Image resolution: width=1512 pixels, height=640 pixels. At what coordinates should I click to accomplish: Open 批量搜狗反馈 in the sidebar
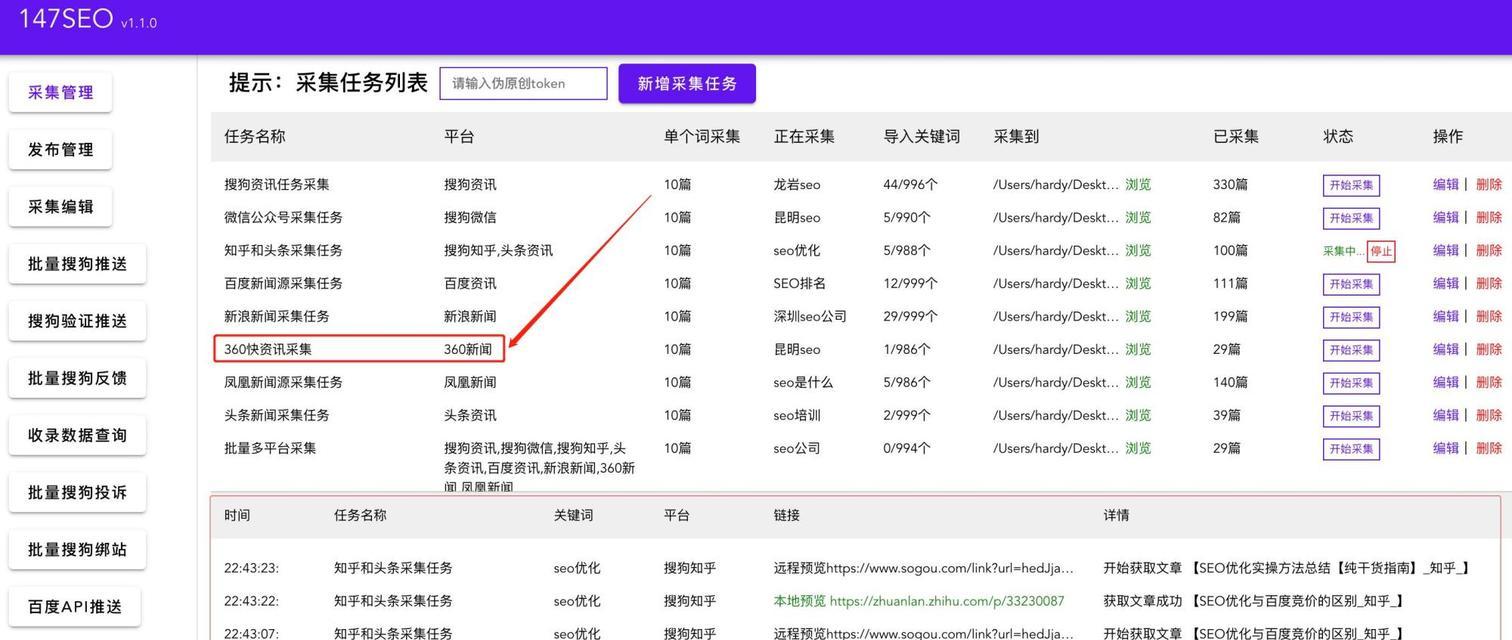[77, 378]
